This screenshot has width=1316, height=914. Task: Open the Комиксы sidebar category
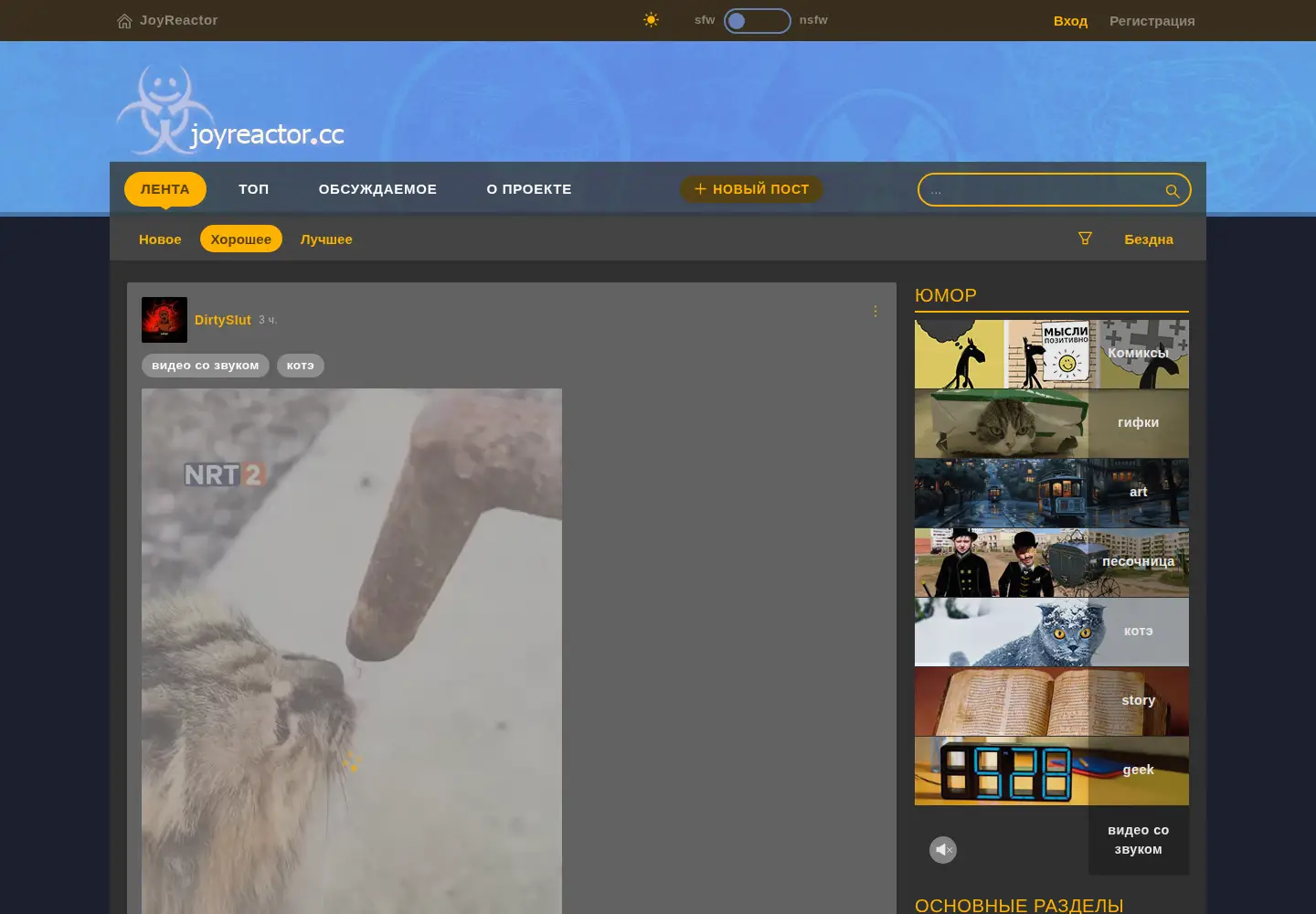(1052, 354)
